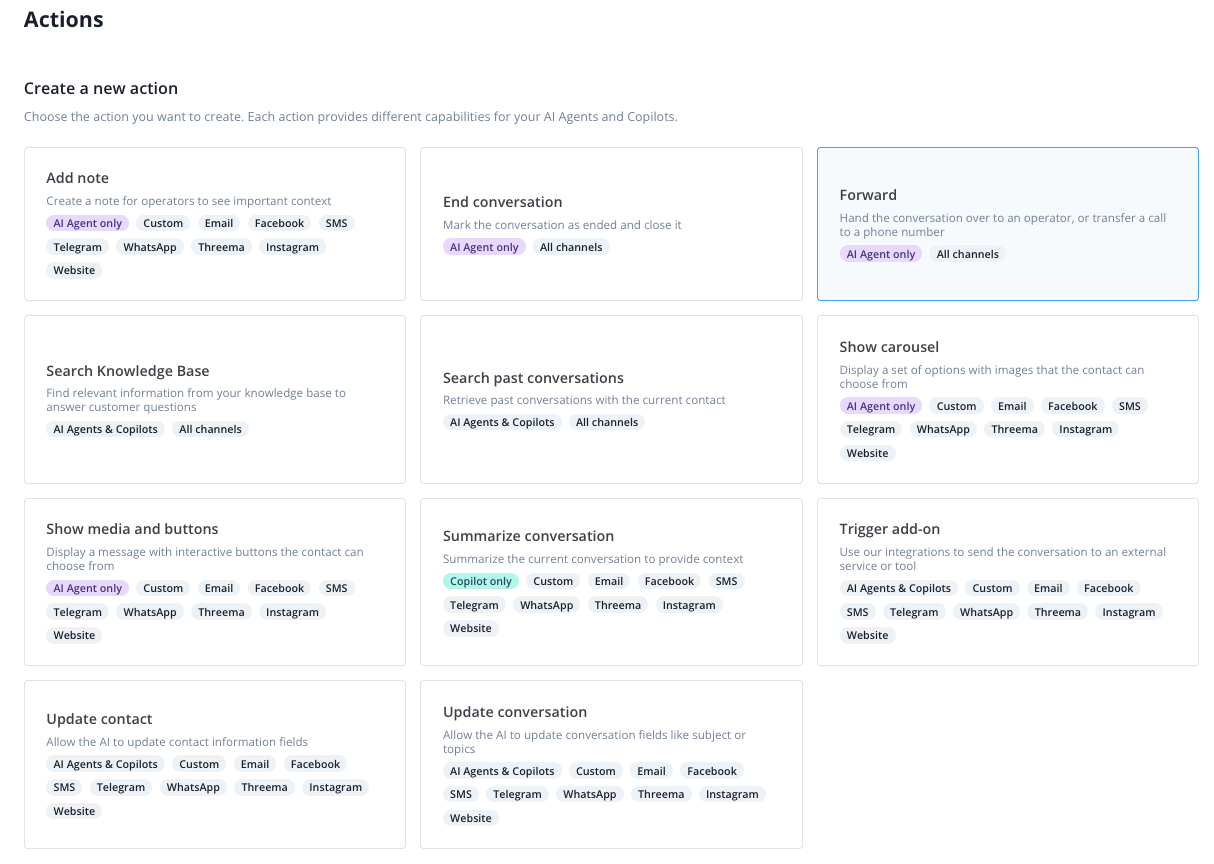Viewport: 1214px width, 864px height.
Task: Click "Email" tag in Trigger add-on card
Action: click(x=1048, y=588)
